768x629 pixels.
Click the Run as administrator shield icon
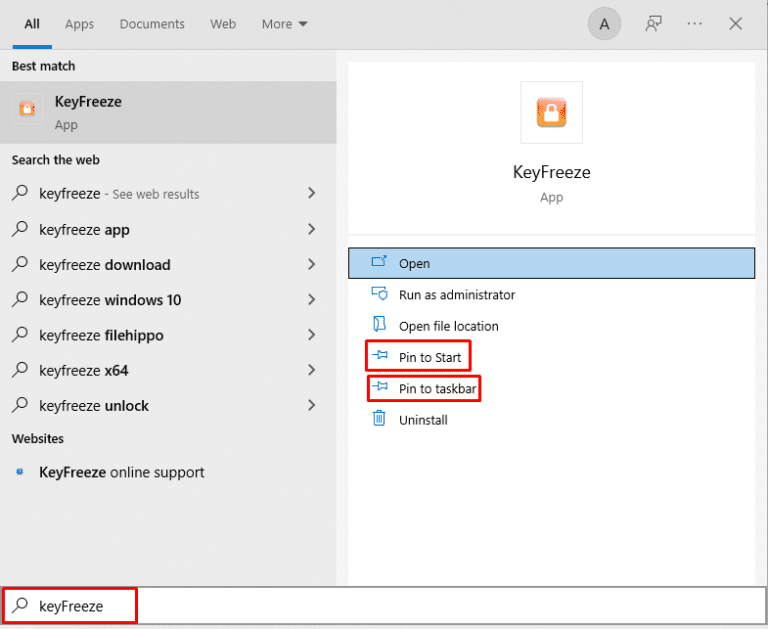point(379,293)
